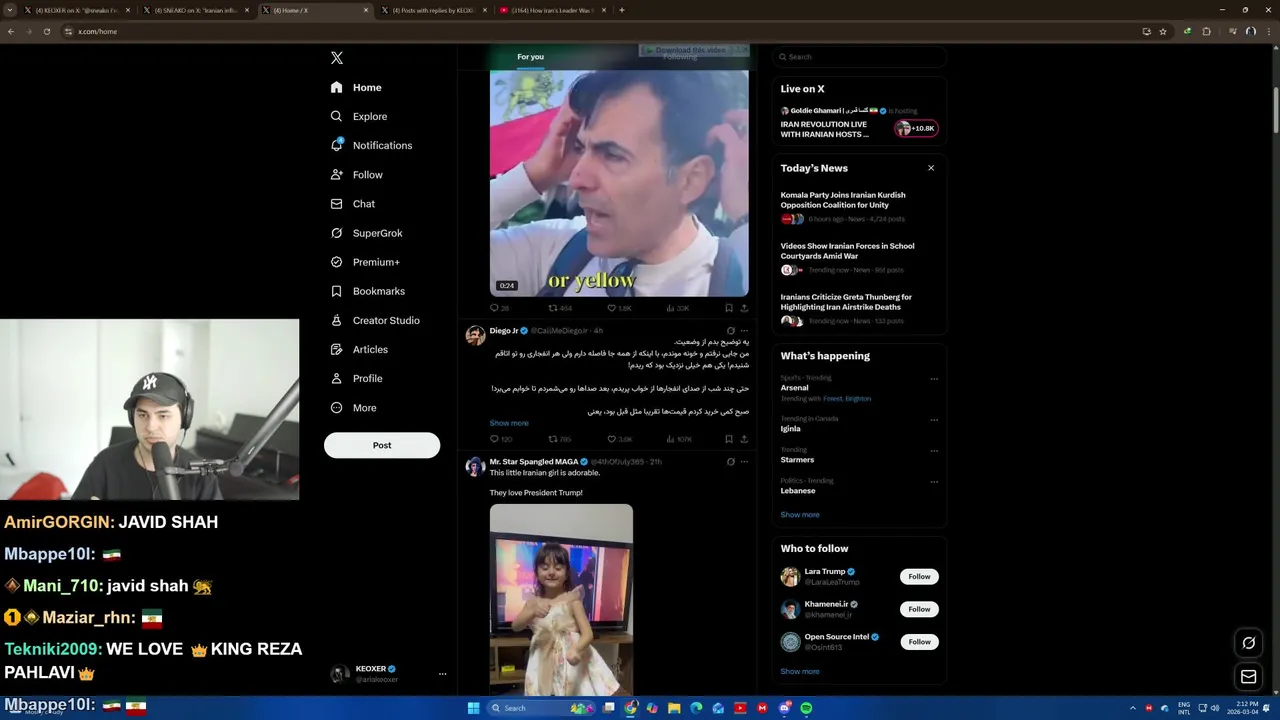Bookmark Diego Jr post
The height and width of the screenshot is (720, 1280).
point(729,439)
